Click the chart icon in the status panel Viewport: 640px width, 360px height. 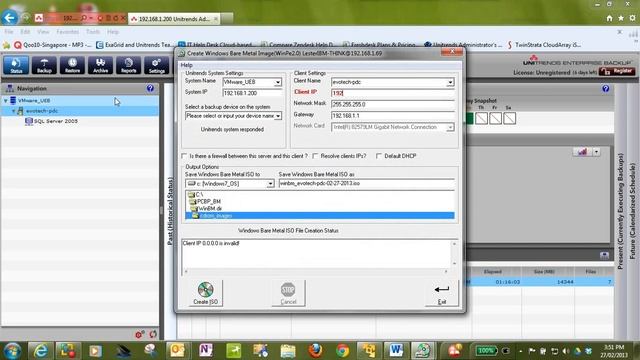click(582, 152)
